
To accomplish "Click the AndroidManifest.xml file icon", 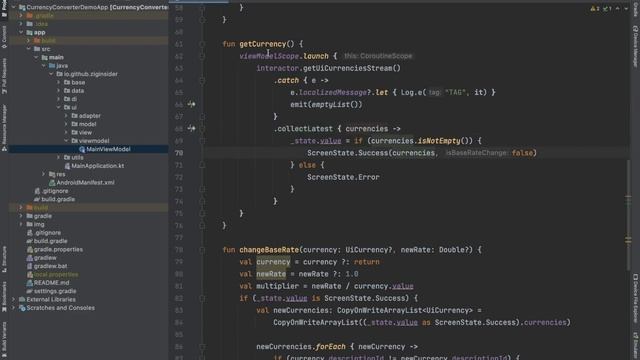I will point(52,182).
